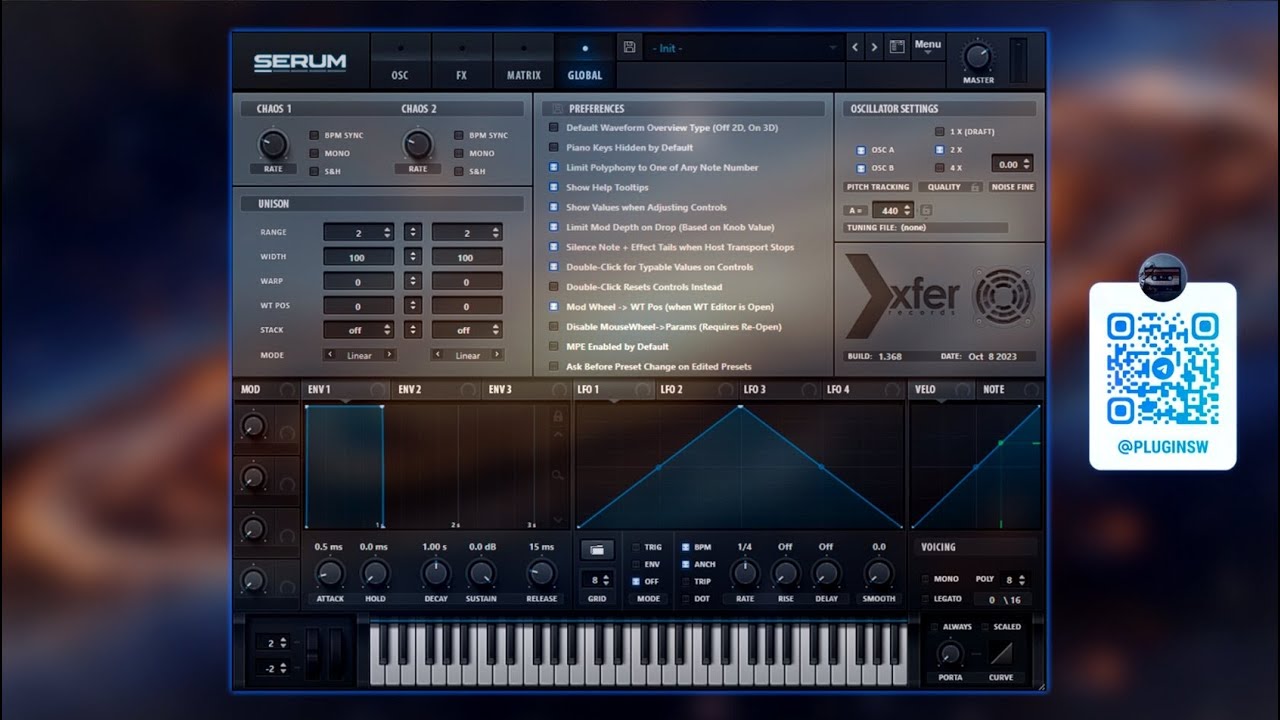Image resolution: width=1280 pixels, height=720 pixels.
Task: Open the Init preset name dropdown
Action: 744,48
